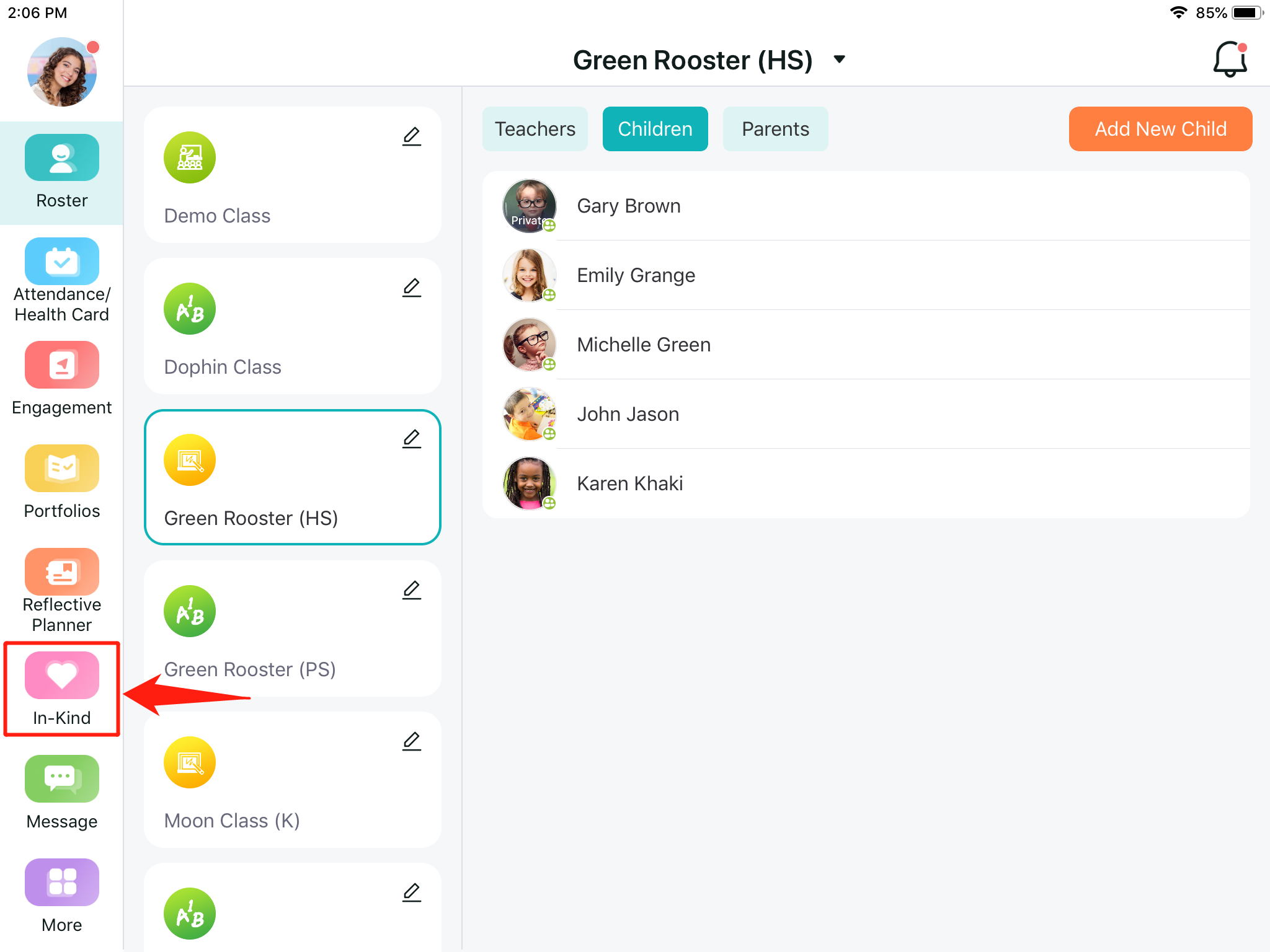Select the name Gary Brown
Image resolution: width=1270 pixels, height=952 pixels.
pos(629,206)
